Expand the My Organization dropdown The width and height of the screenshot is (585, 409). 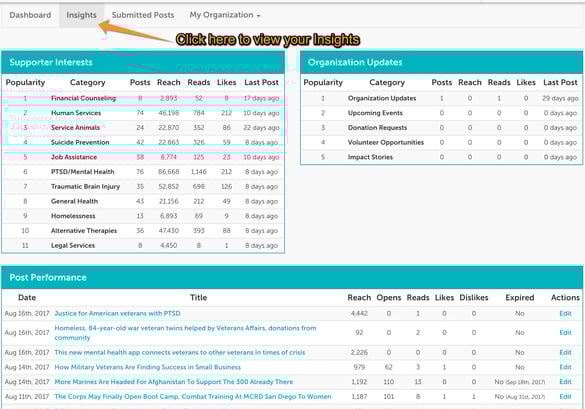click(x=225, y=15)
